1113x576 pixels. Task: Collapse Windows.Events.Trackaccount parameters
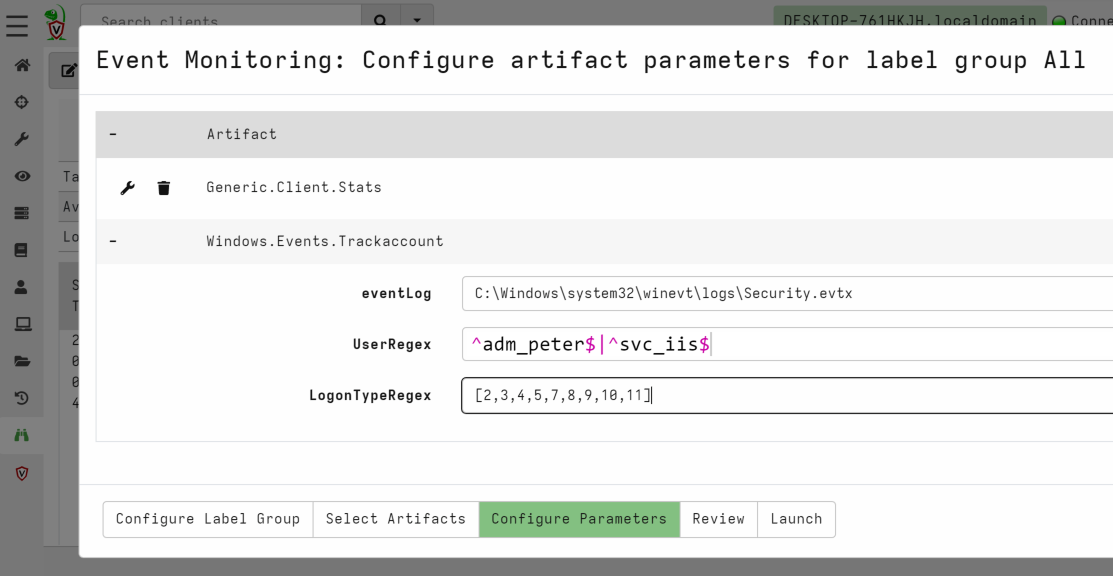click(113, 241)
